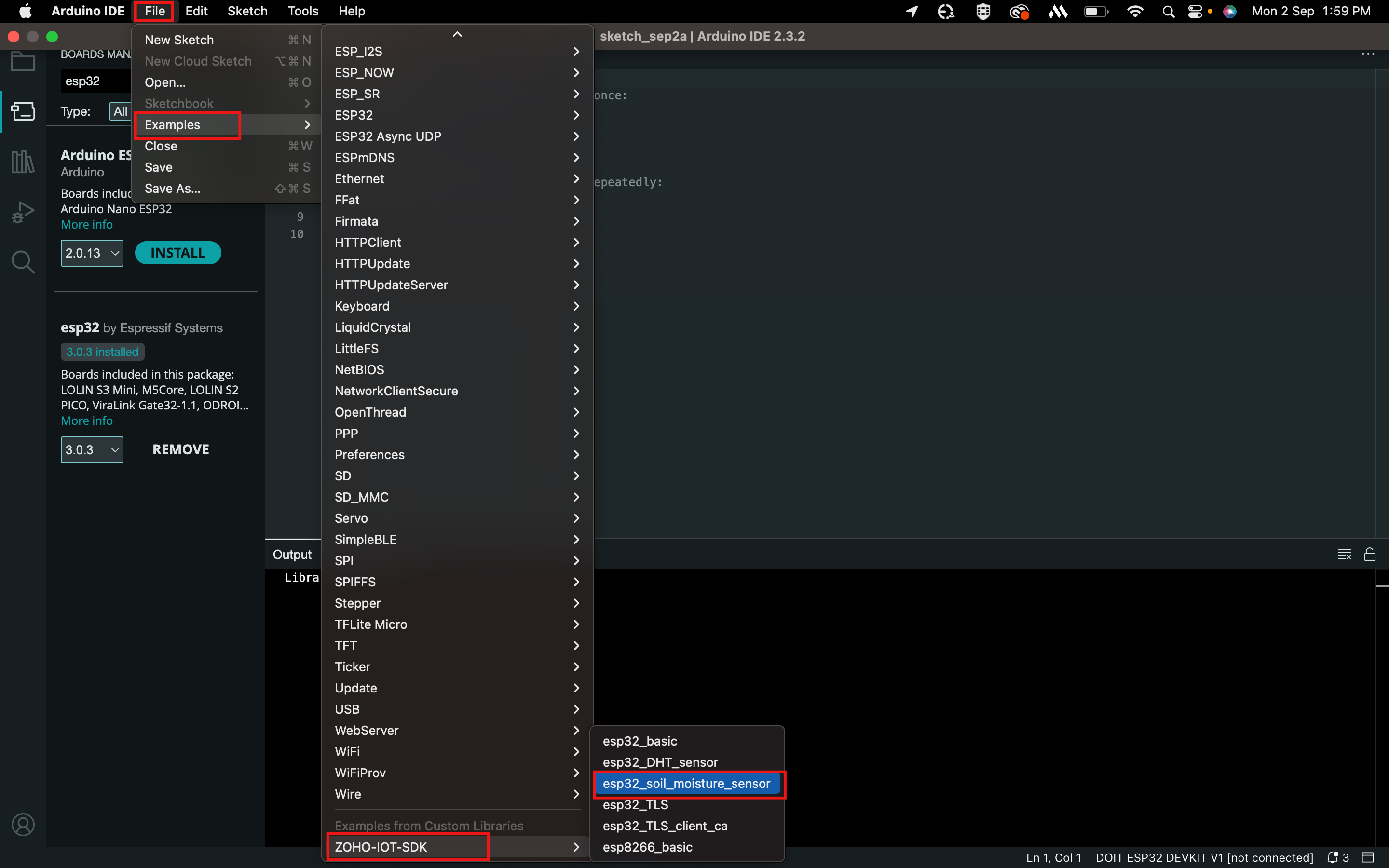
Task: Open esp32_soil_moisture_sensor example
Action: click(687, 784)
